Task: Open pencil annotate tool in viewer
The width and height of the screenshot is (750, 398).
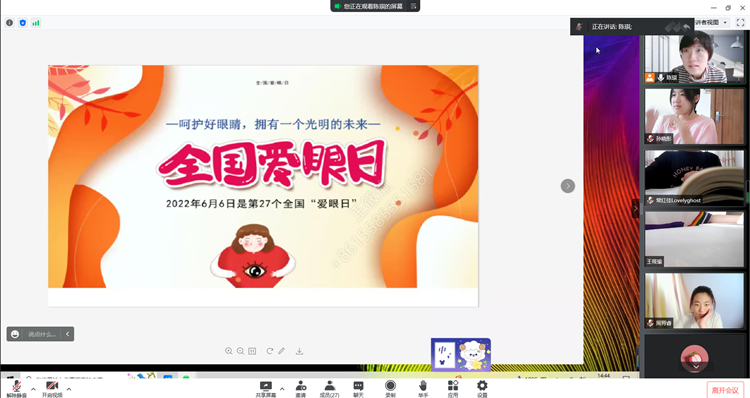Action: [x=282, y=351]
